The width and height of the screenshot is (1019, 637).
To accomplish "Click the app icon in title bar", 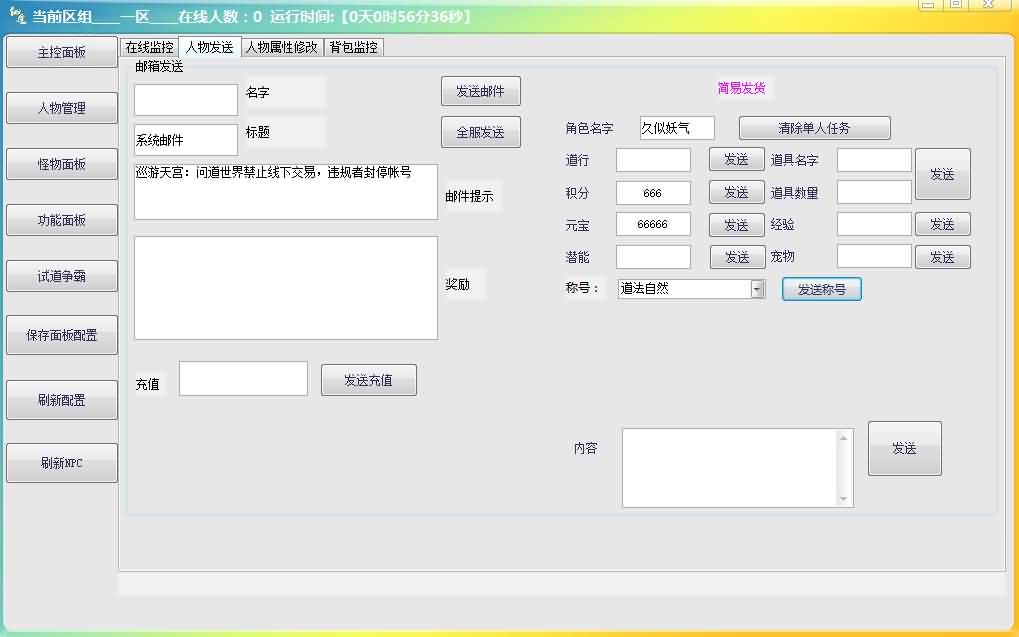I will coord(17,16).
